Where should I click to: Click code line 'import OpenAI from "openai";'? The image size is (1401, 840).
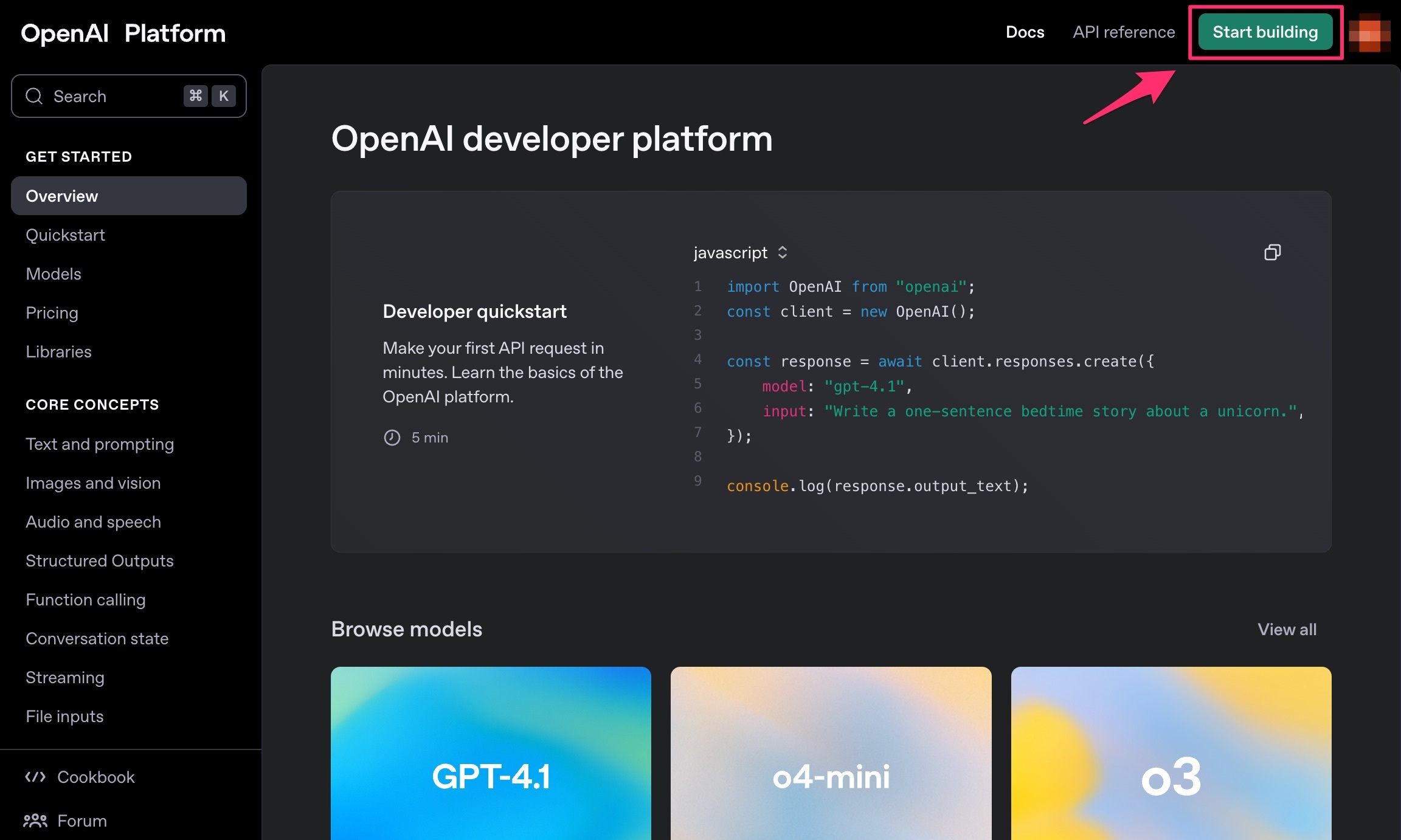851,287
